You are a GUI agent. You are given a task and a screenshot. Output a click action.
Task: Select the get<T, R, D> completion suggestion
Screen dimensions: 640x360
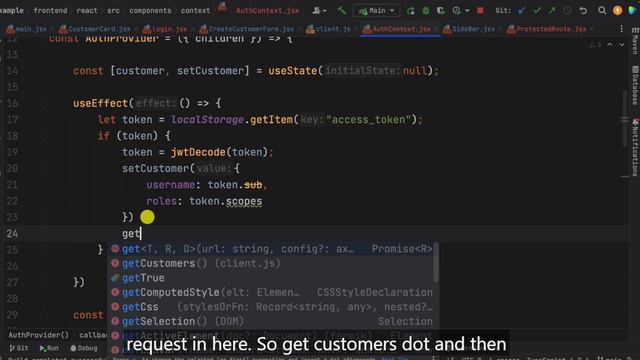(x=271, y=249)
